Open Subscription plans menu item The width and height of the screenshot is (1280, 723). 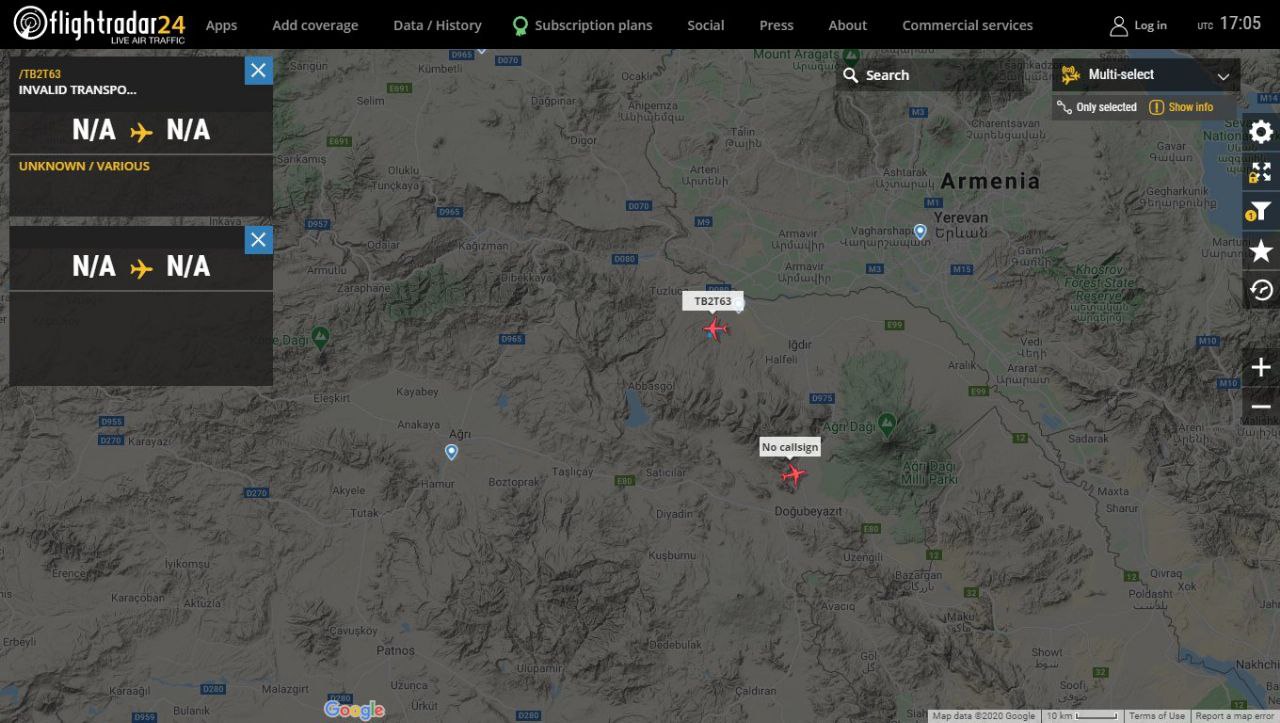[x=582, y=25]
